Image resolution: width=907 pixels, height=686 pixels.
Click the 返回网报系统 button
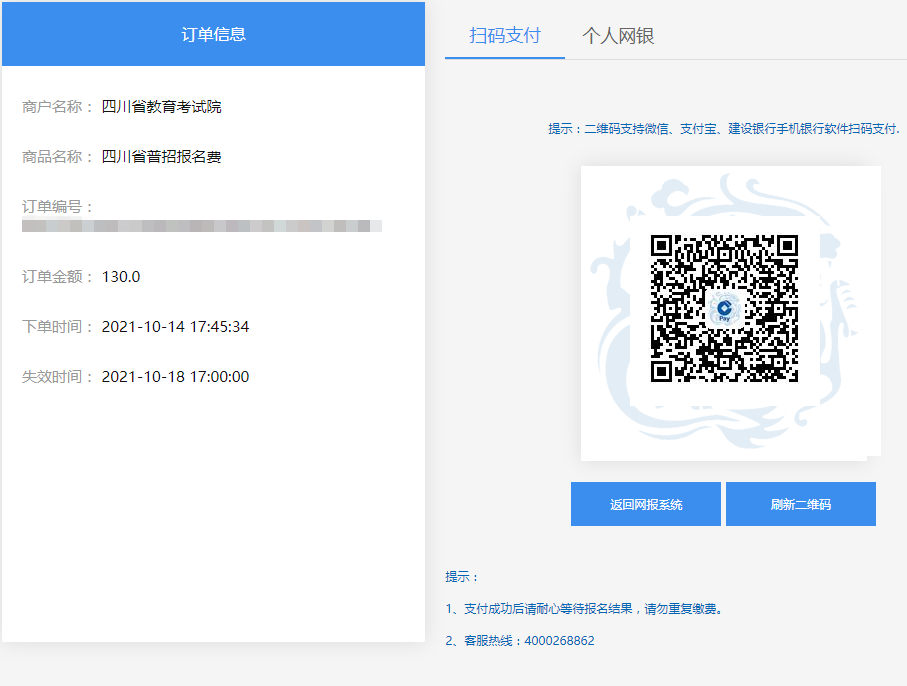pos(646,504)
